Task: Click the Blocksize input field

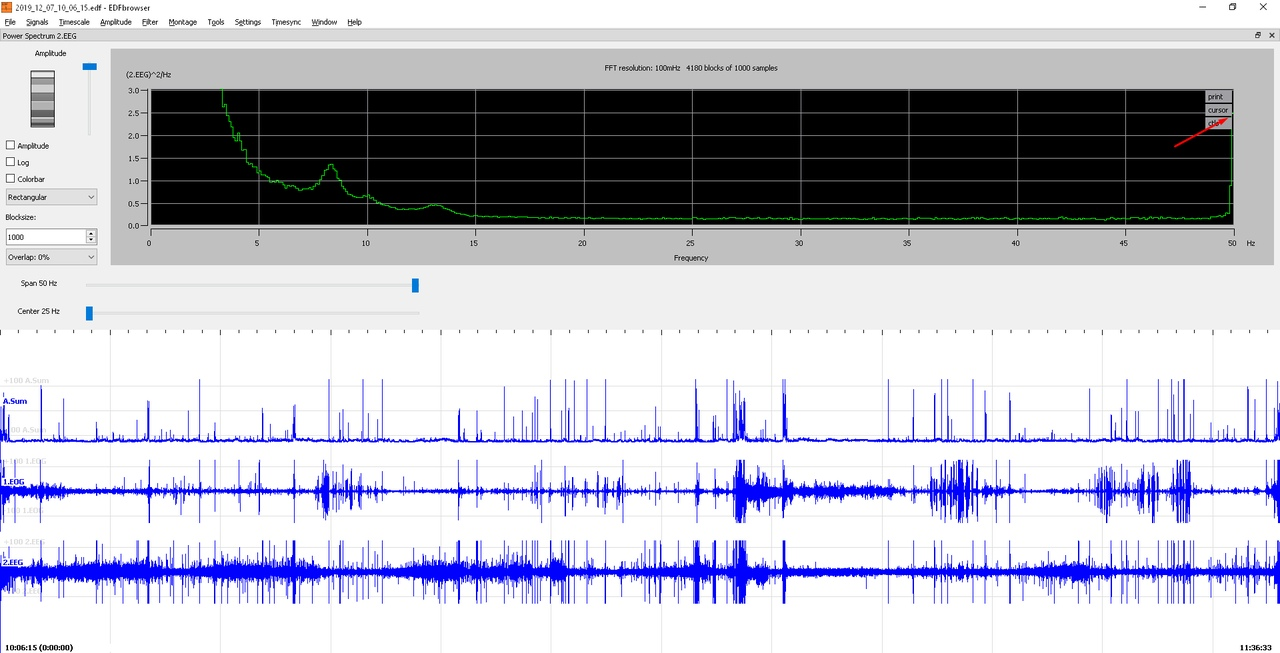Action: [x=46, y=237]
